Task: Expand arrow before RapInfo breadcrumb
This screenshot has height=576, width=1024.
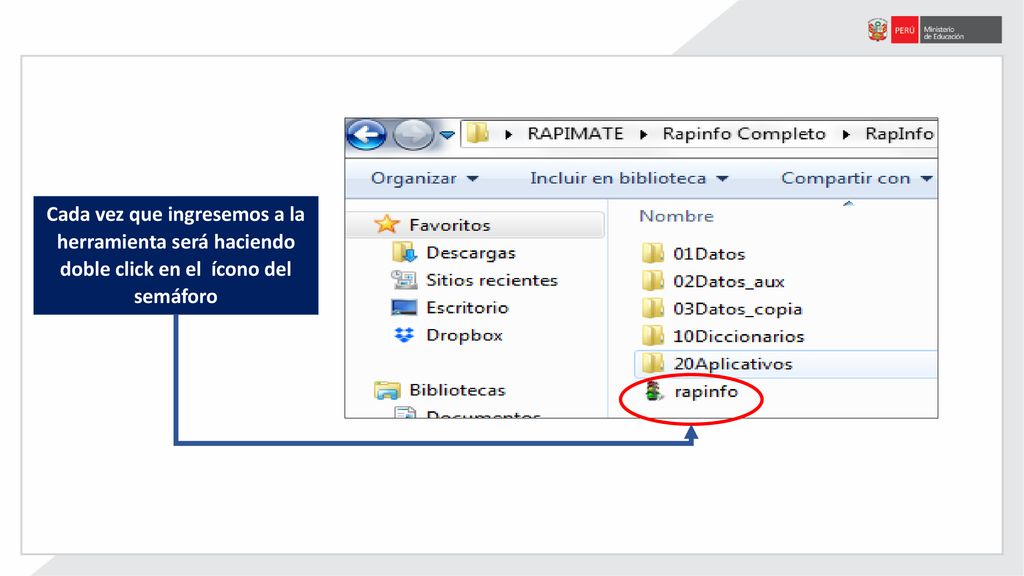Action: pyautogui.click(x=846, y=135)
